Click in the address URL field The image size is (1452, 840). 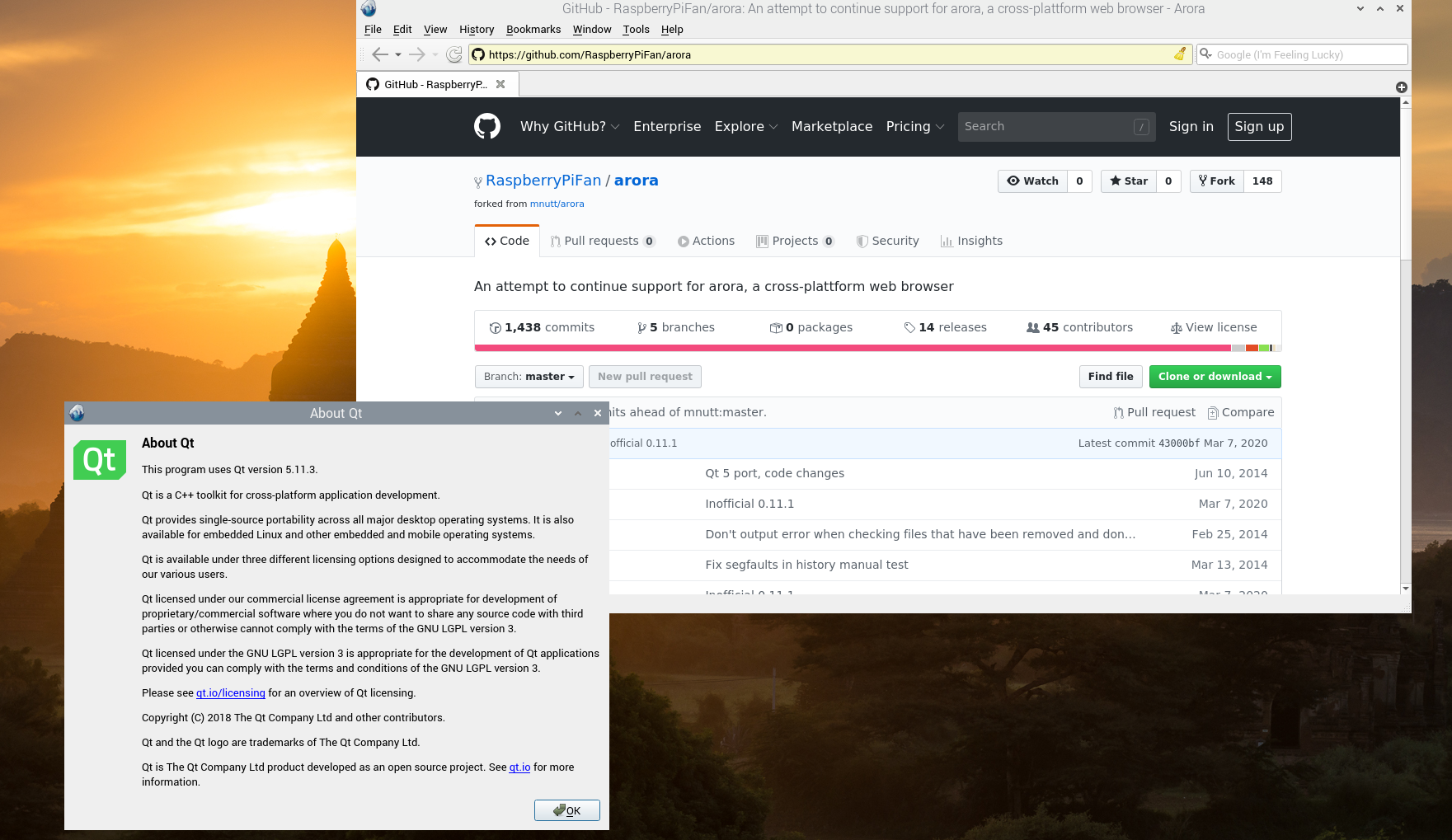point(829,54)
